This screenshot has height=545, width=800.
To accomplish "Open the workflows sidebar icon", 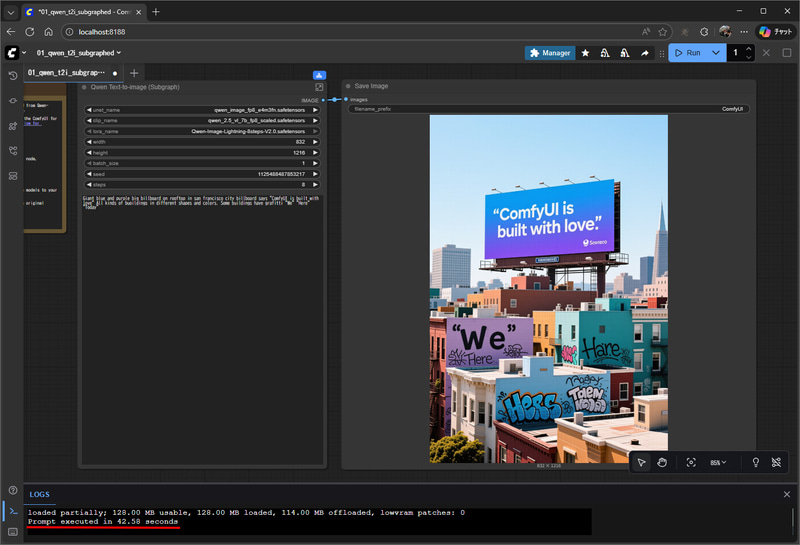I will tap(13, 151).
